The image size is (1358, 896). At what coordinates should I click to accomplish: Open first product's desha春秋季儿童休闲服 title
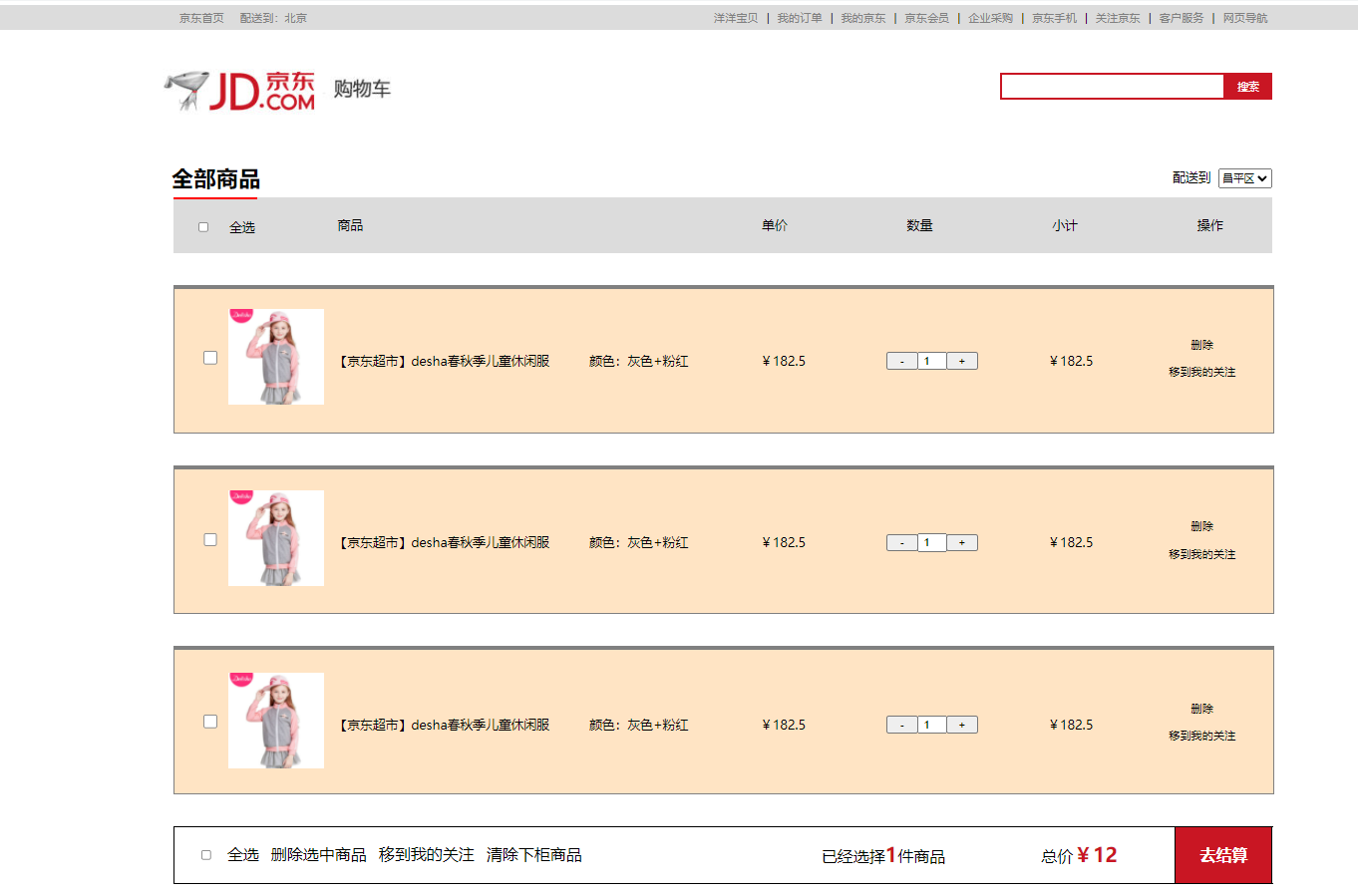point(444,362)
